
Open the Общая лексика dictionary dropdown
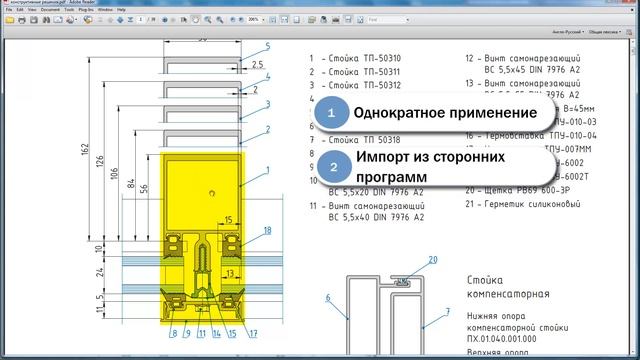[605, 32]
